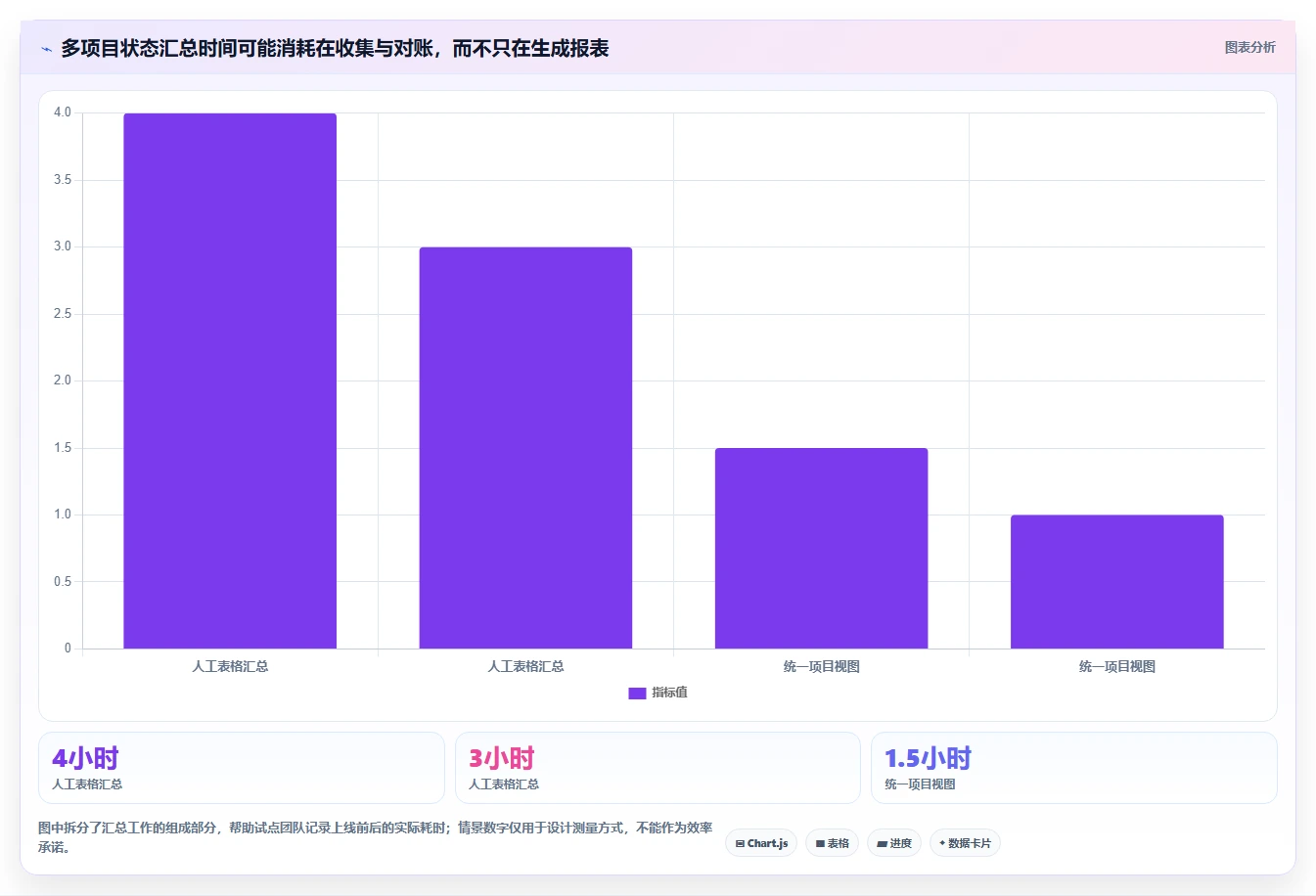Viewport: 1316px width, 896px height.
Task: Click the x-axis label 人工表格汇总 beneath tallest bar
Action: (x=230, y=666)
